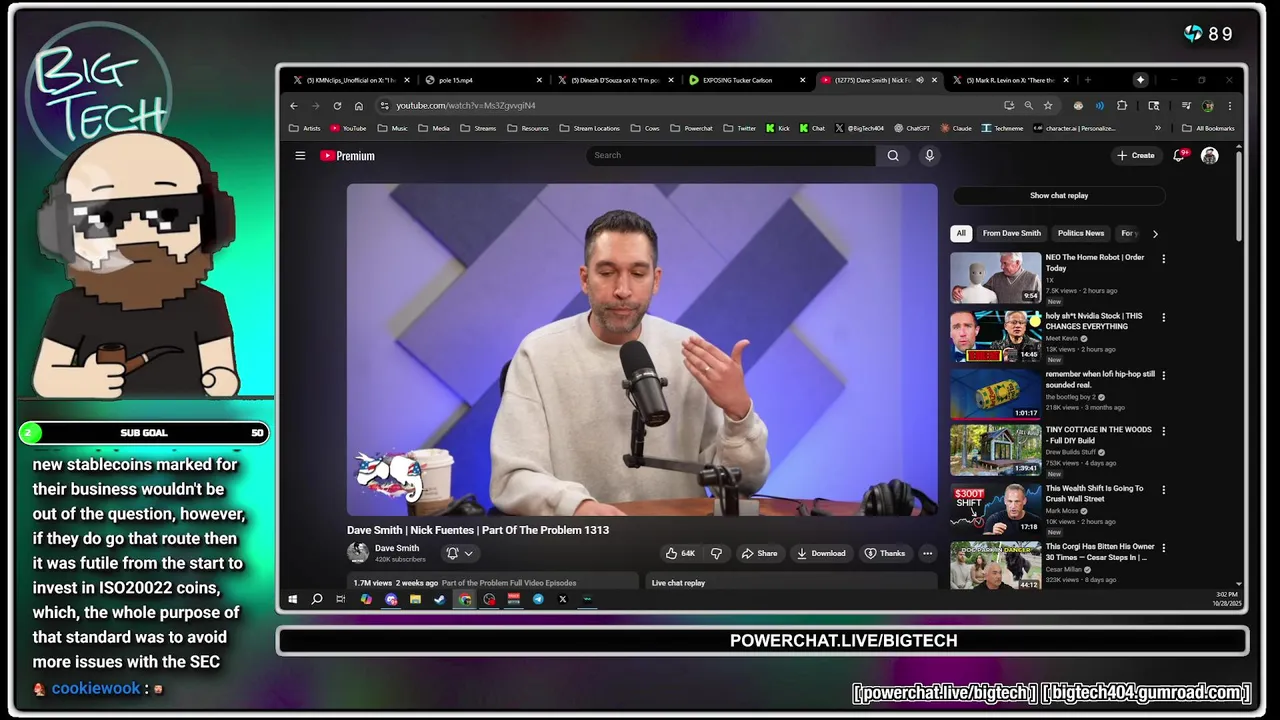Select the From Dave Smith filter chip

[x=1011, y=233]
